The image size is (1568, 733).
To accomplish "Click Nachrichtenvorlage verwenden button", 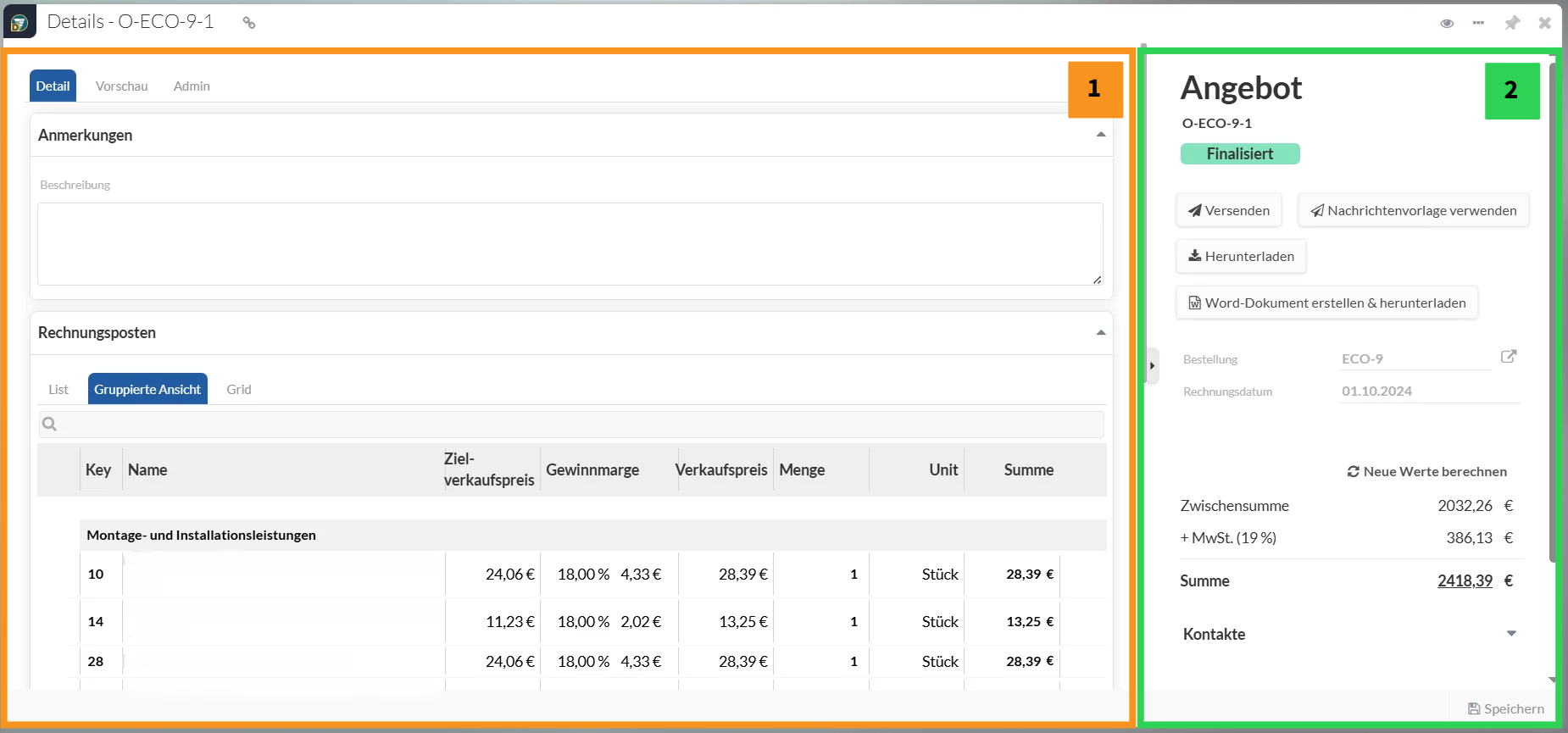I will (x=1413, y=211).
